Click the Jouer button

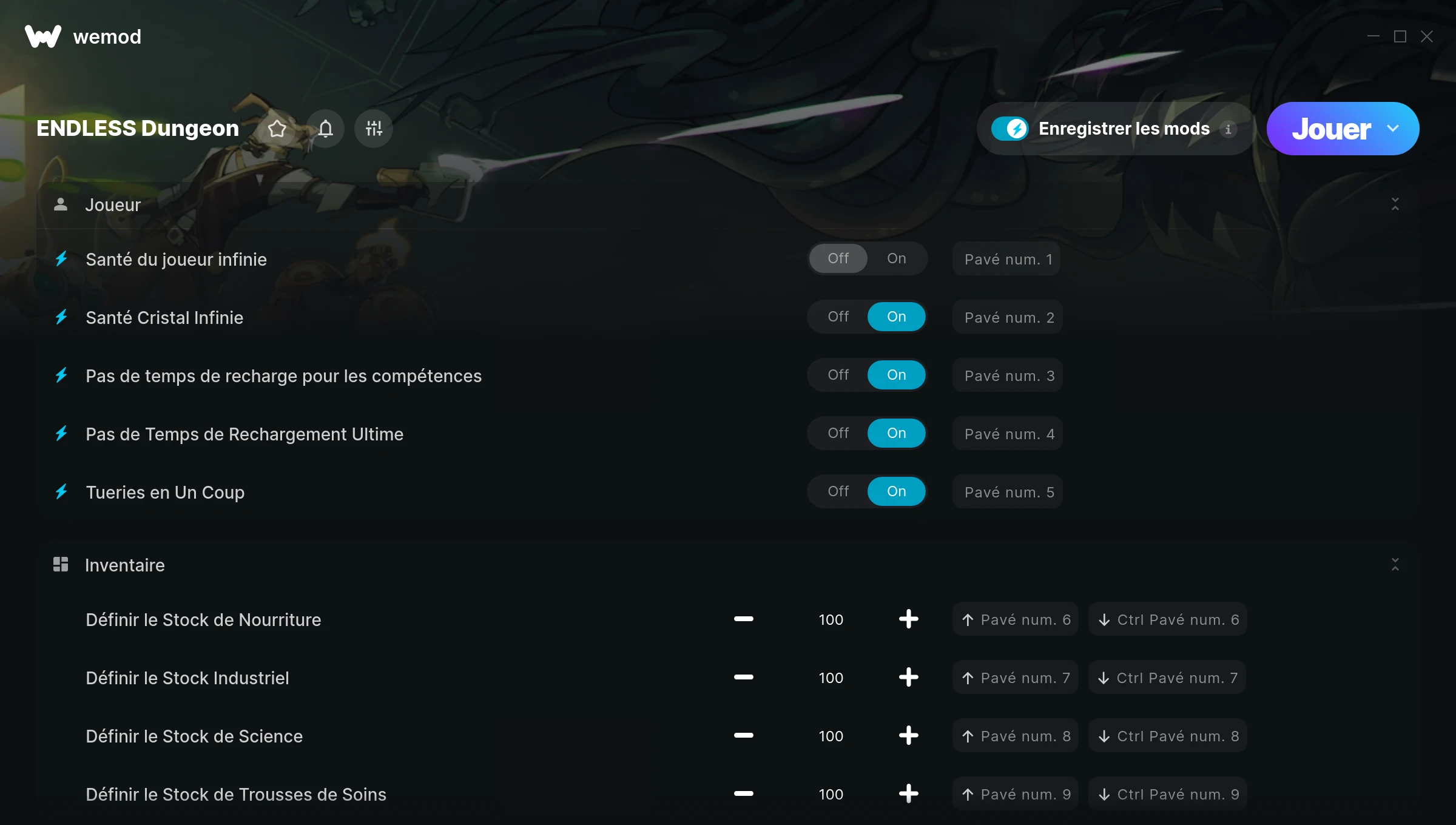tap(1331, 129)
